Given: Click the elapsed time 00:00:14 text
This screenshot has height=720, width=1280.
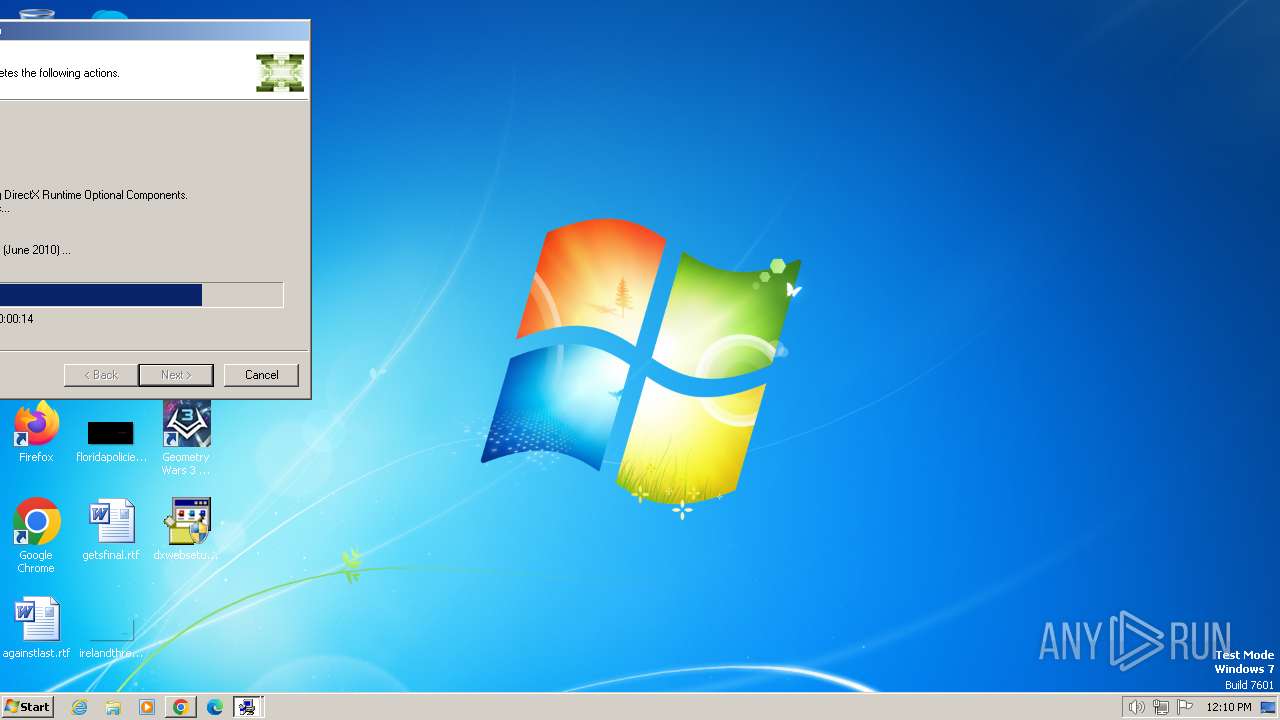Looking at the screenshot, I should coord(17,319).
